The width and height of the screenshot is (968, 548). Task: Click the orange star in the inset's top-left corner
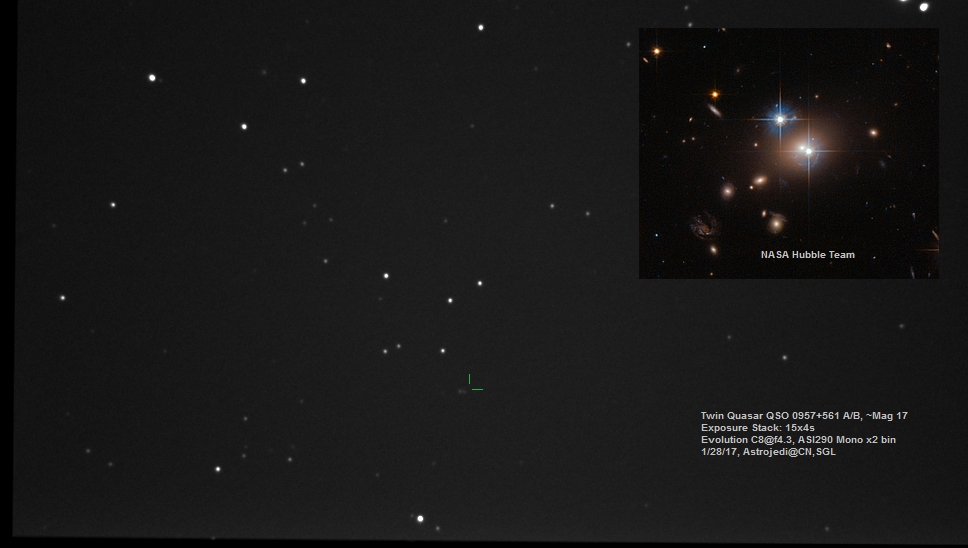point(657,50)
